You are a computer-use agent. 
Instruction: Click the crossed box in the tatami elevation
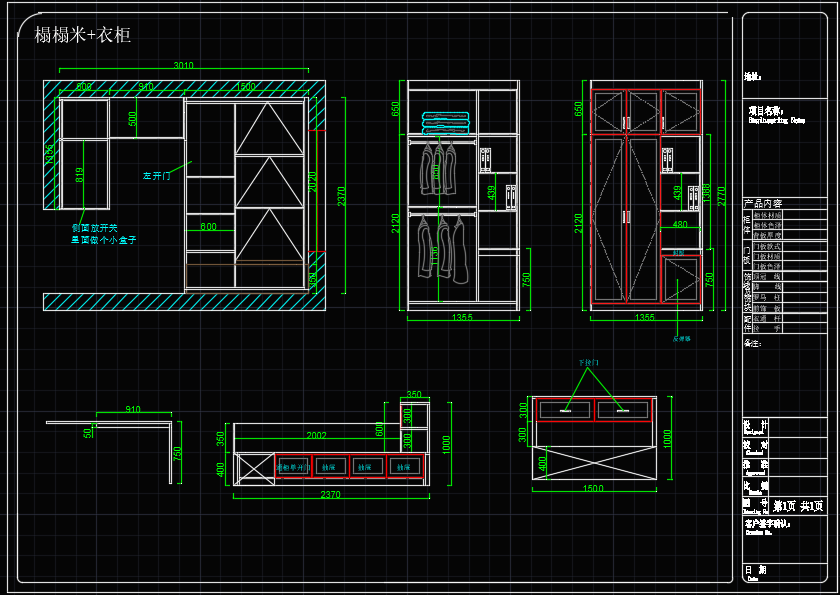[255, 467]
